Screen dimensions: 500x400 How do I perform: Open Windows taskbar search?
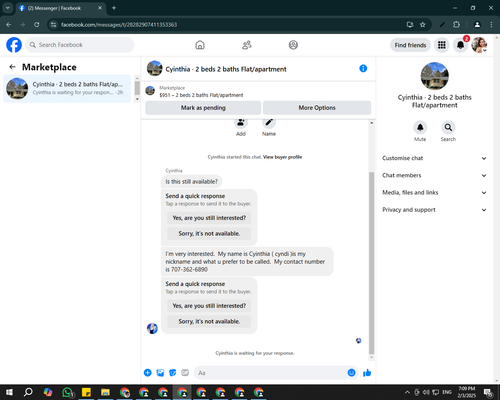28,392
